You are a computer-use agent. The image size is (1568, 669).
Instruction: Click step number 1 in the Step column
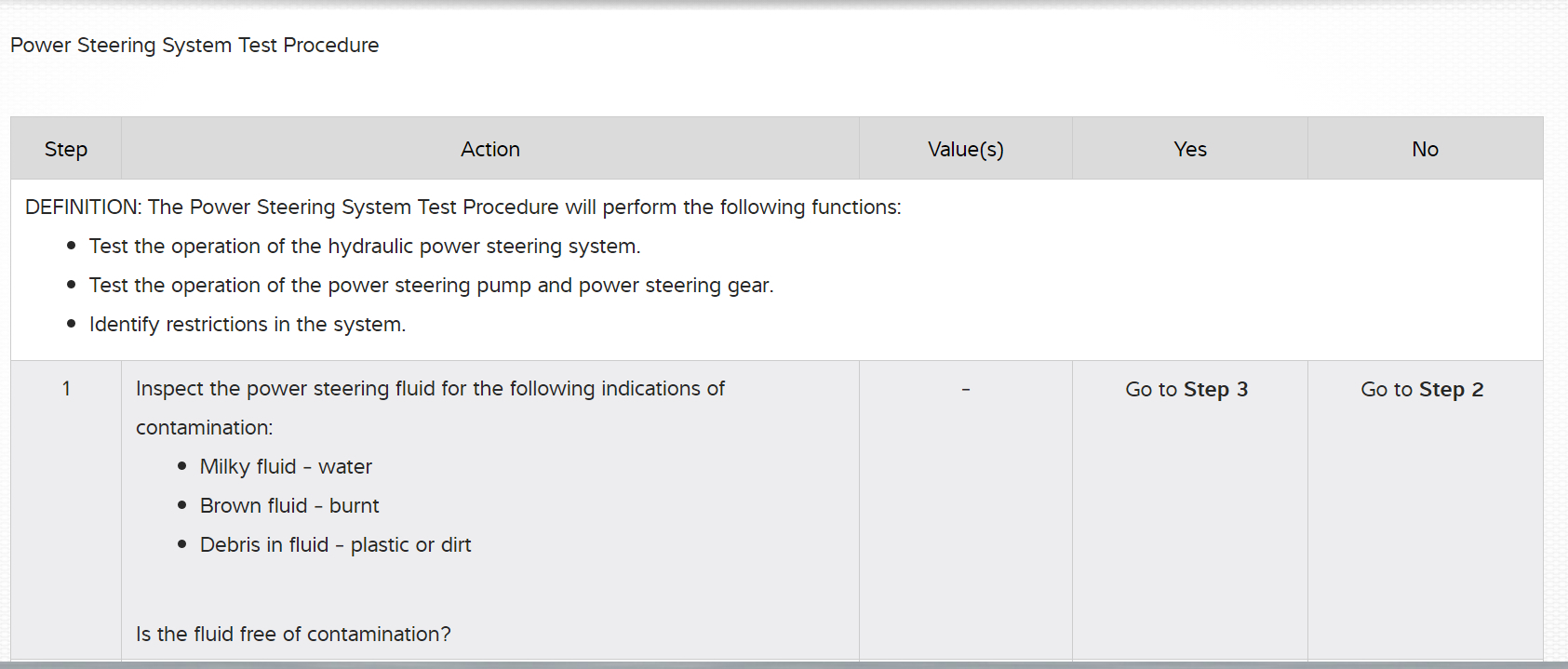[x=66, y=388]
